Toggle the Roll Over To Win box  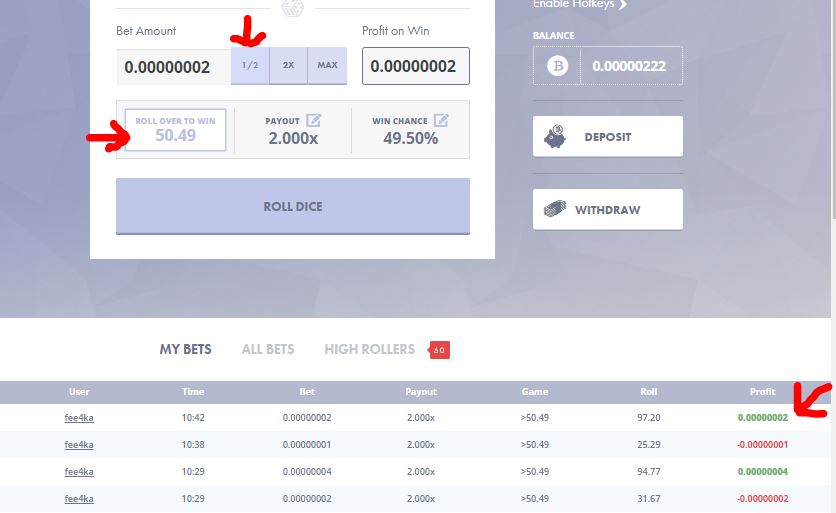[175, 129]
